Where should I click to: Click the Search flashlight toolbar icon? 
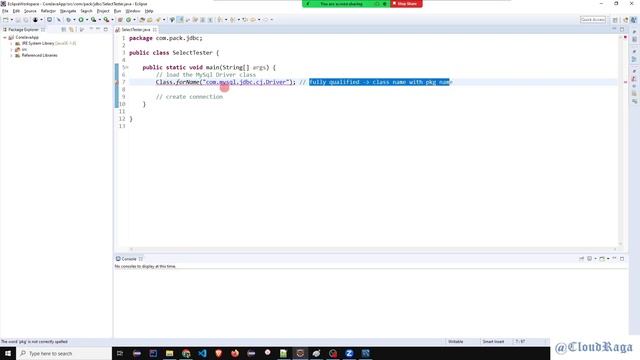coord(158,20)
